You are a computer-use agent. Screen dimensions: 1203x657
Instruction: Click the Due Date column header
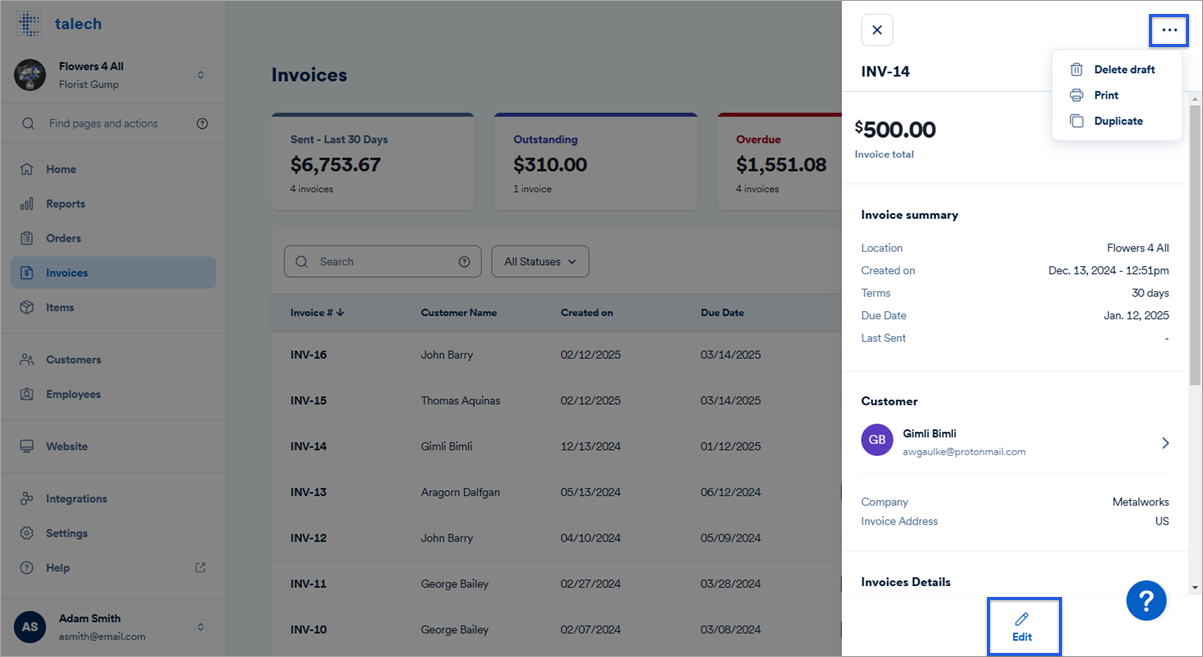coord(722,313)
